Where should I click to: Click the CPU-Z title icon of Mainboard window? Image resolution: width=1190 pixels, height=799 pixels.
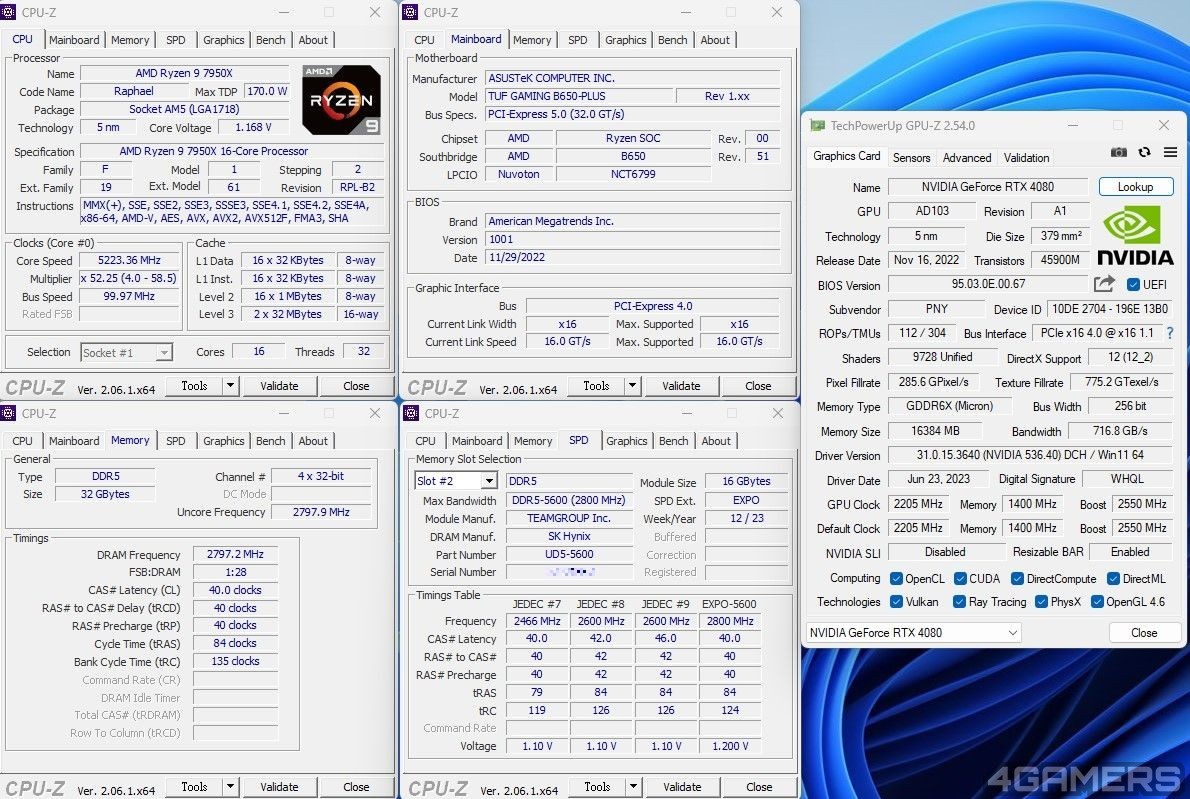pos(411,12)
